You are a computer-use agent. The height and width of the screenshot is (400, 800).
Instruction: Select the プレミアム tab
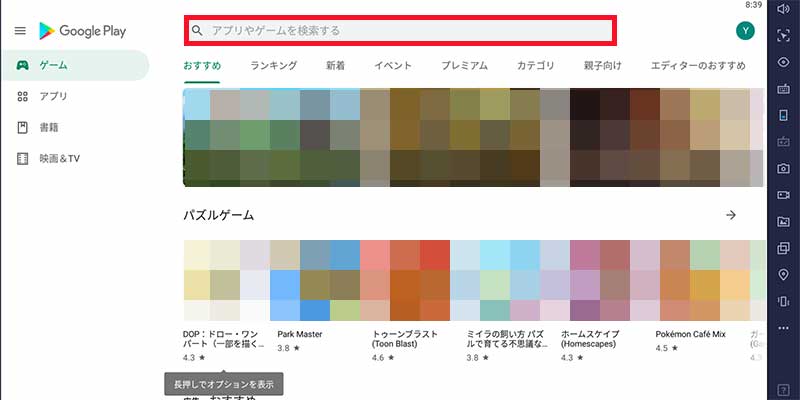(464, 65)
